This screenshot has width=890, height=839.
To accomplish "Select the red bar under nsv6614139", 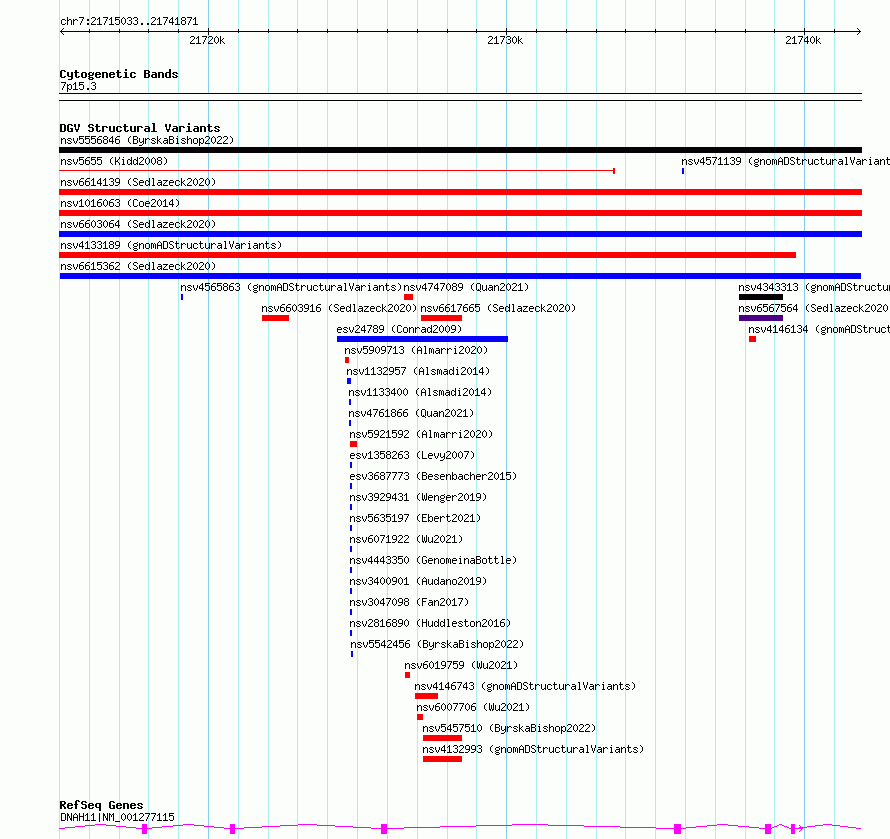I will pos(460,192).
